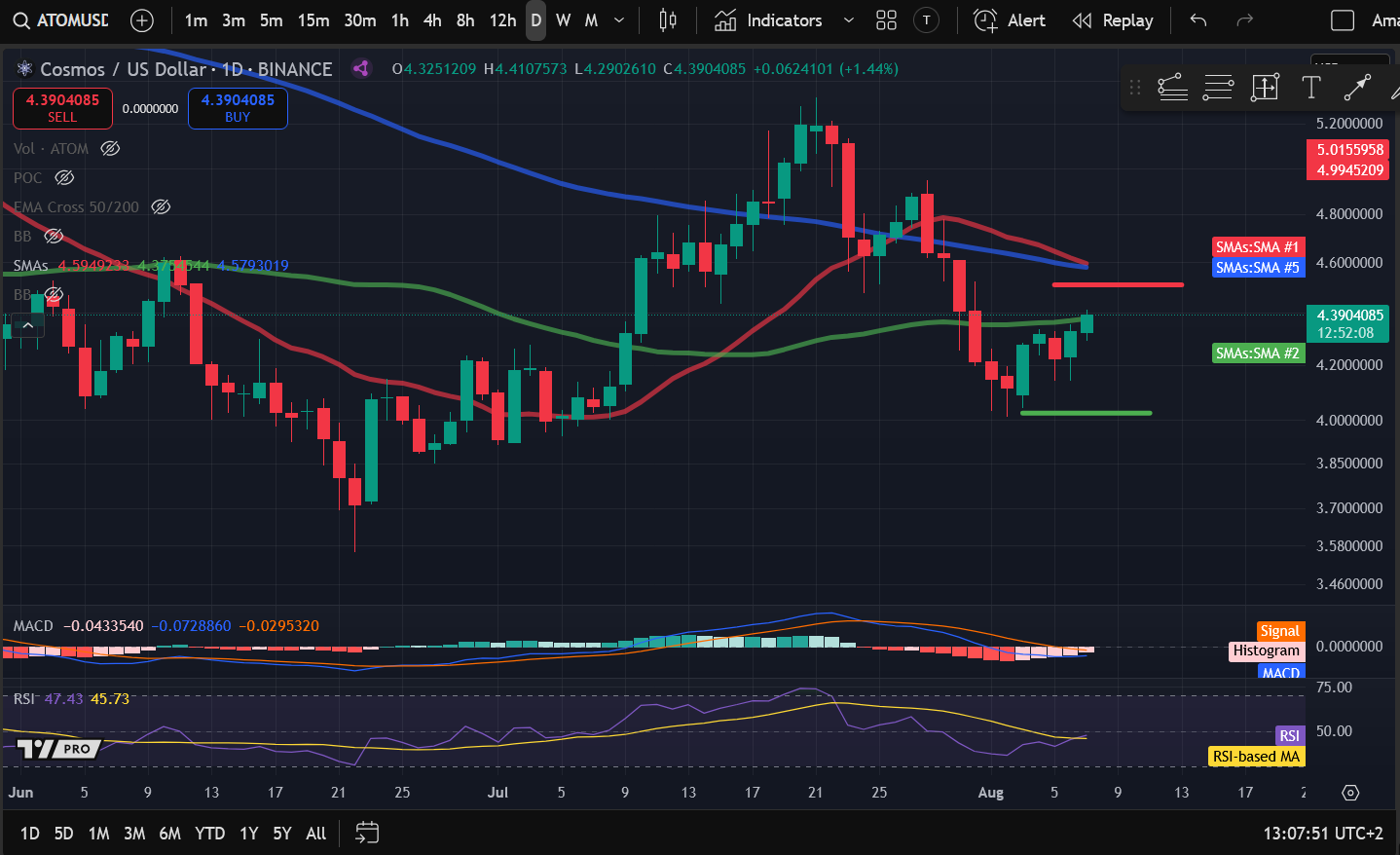This screenshot has width=1400, height=855.
Task: Select the Fib retracement drawing tool
Action: (x=1173, y=88)
